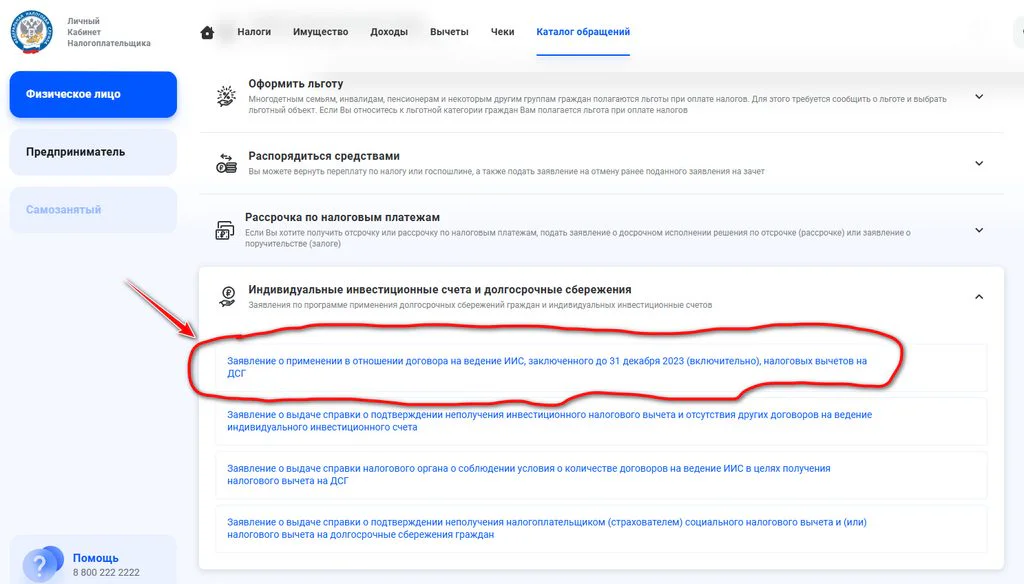This screenshot has width=1024, height=584.
Task: Open the справка о неполучении социального налогового вычета link
Action: [x=547, y=528]
